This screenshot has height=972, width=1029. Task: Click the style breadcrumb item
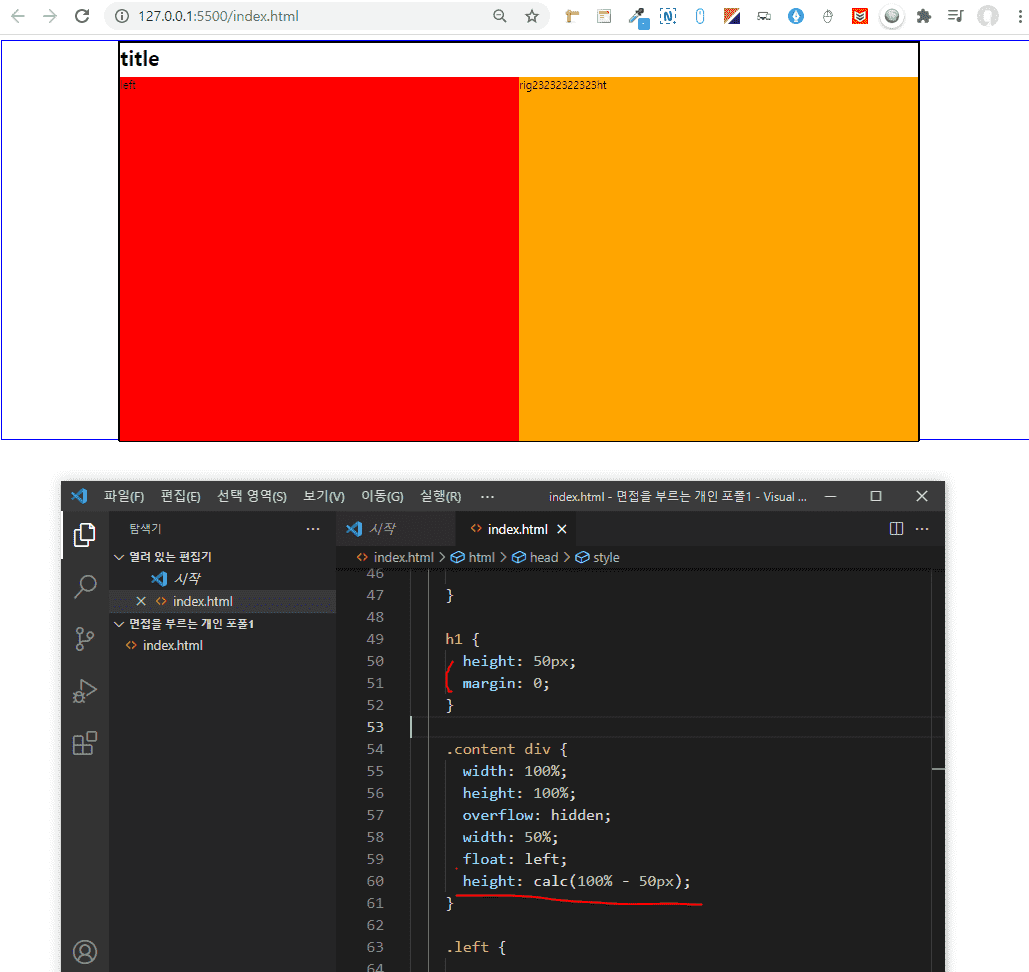coord(597,557)
